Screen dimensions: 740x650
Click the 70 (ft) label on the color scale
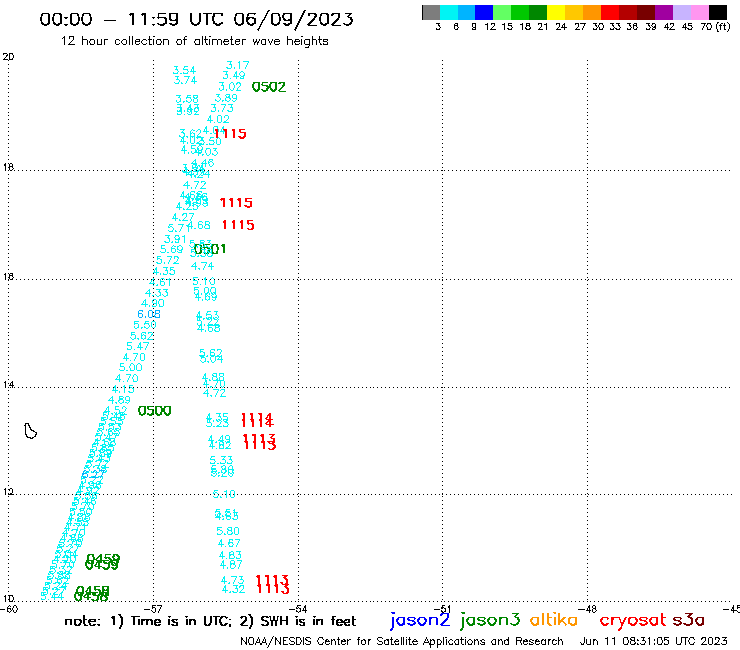tap(715, 27)
